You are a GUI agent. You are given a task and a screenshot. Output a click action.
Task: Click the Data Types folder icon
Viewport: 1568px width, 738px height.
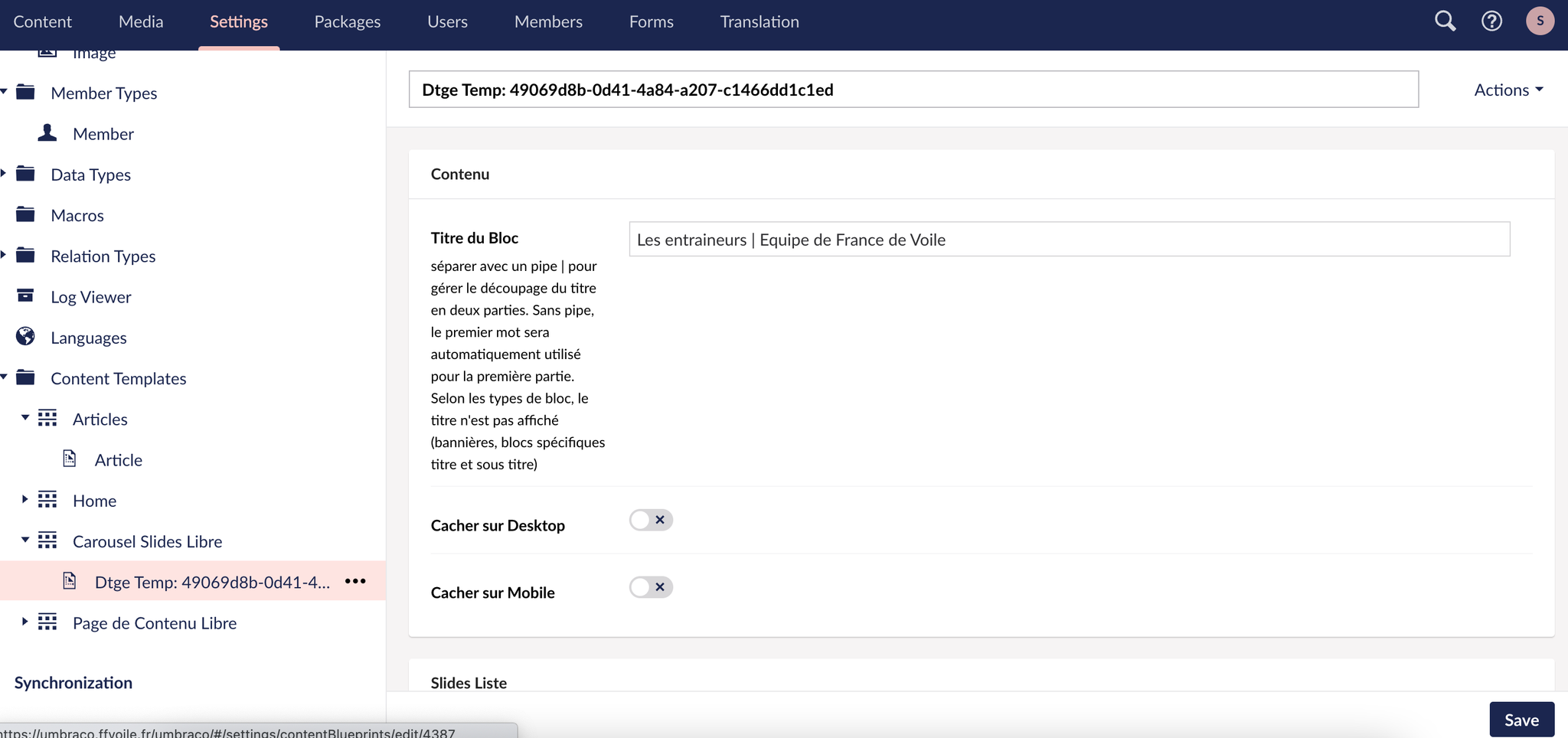point(25,174)
